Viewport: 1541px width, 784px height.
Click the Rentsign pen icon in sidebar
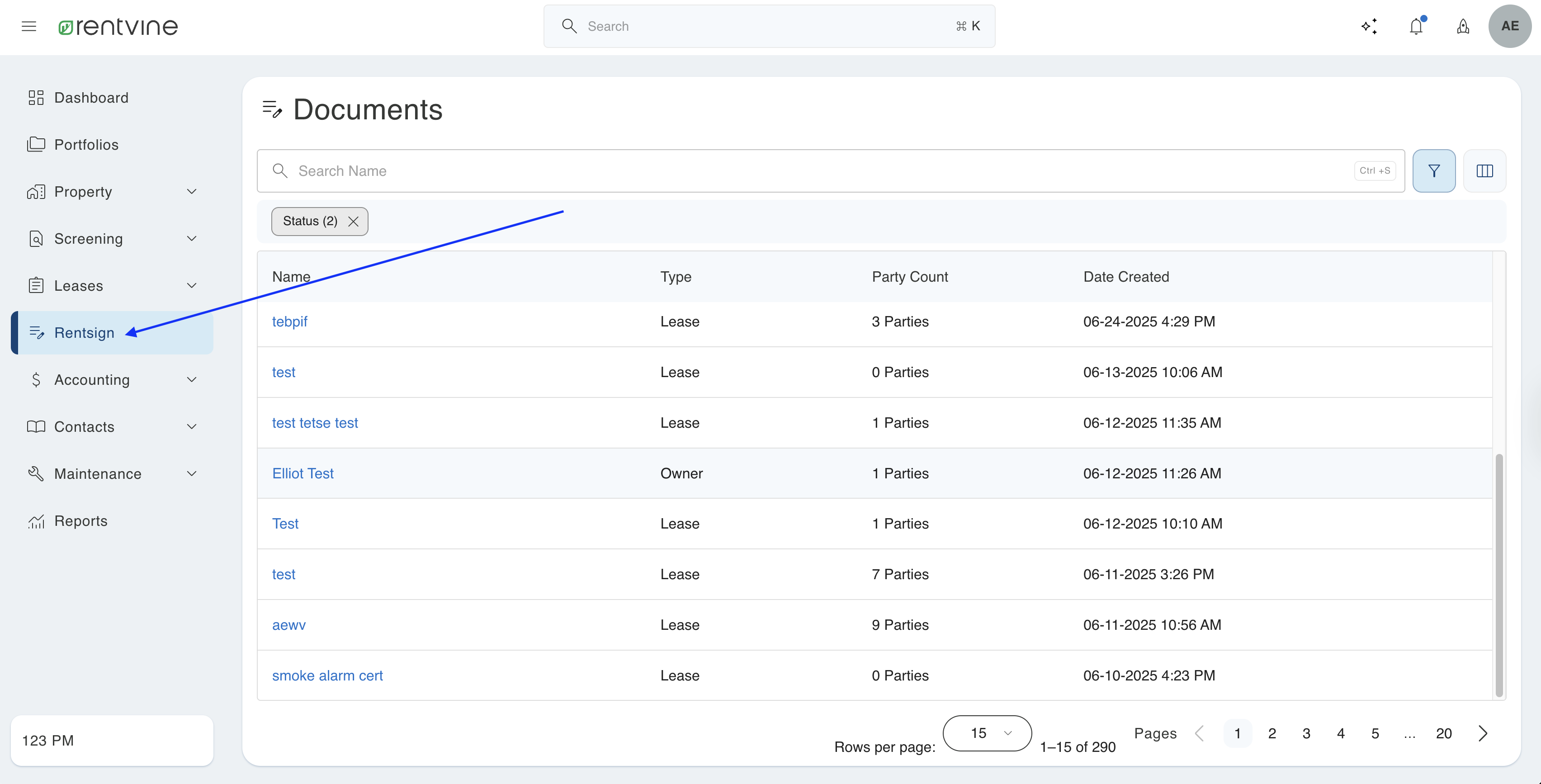(37, 332)
